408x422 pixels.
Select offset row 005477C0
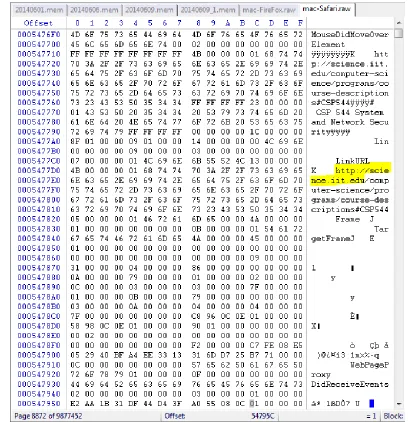(x=39, y=161)
